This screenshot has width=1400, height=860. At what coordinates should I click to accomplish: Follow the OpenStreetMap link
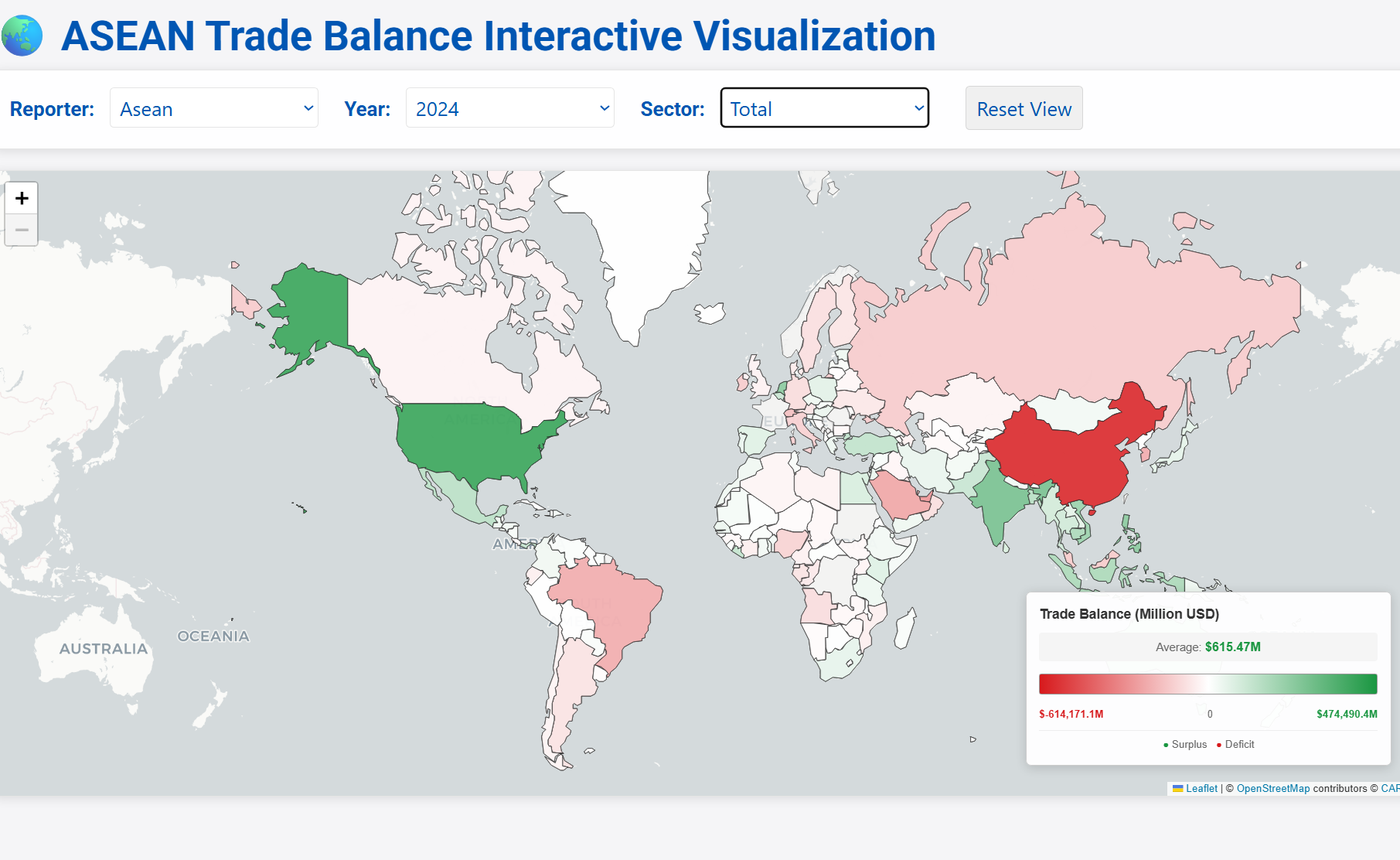tap(1272, 788)
